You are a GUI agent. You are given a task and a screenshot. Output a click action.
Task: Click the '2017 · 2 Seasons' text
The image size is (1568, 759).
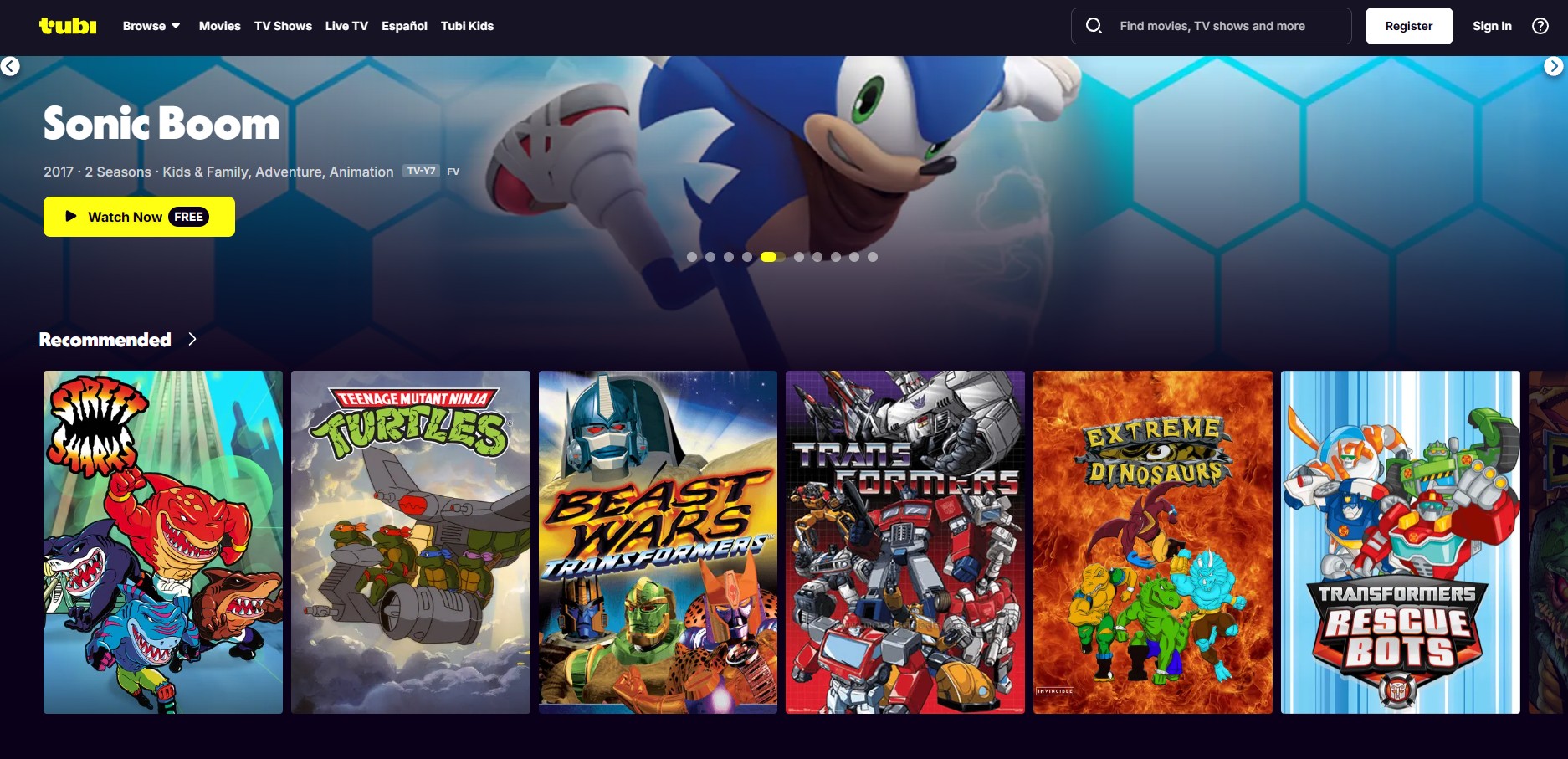click(97, 172)
